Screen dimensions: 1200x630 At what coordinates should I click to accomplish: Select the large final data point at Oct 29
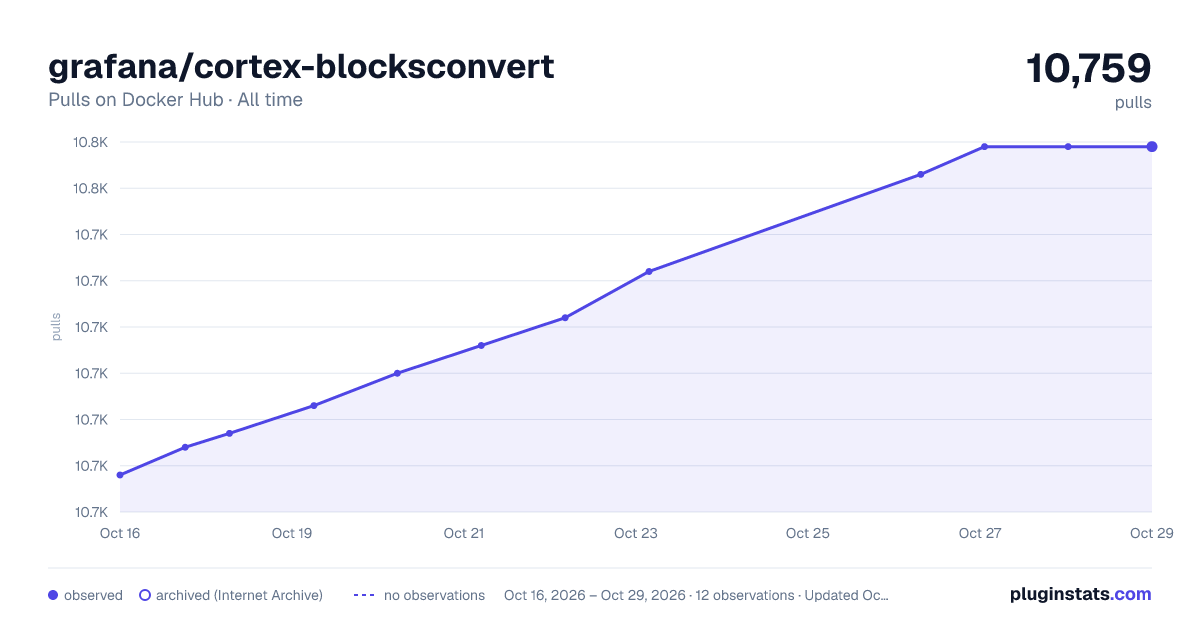(x=1152, y=147)
